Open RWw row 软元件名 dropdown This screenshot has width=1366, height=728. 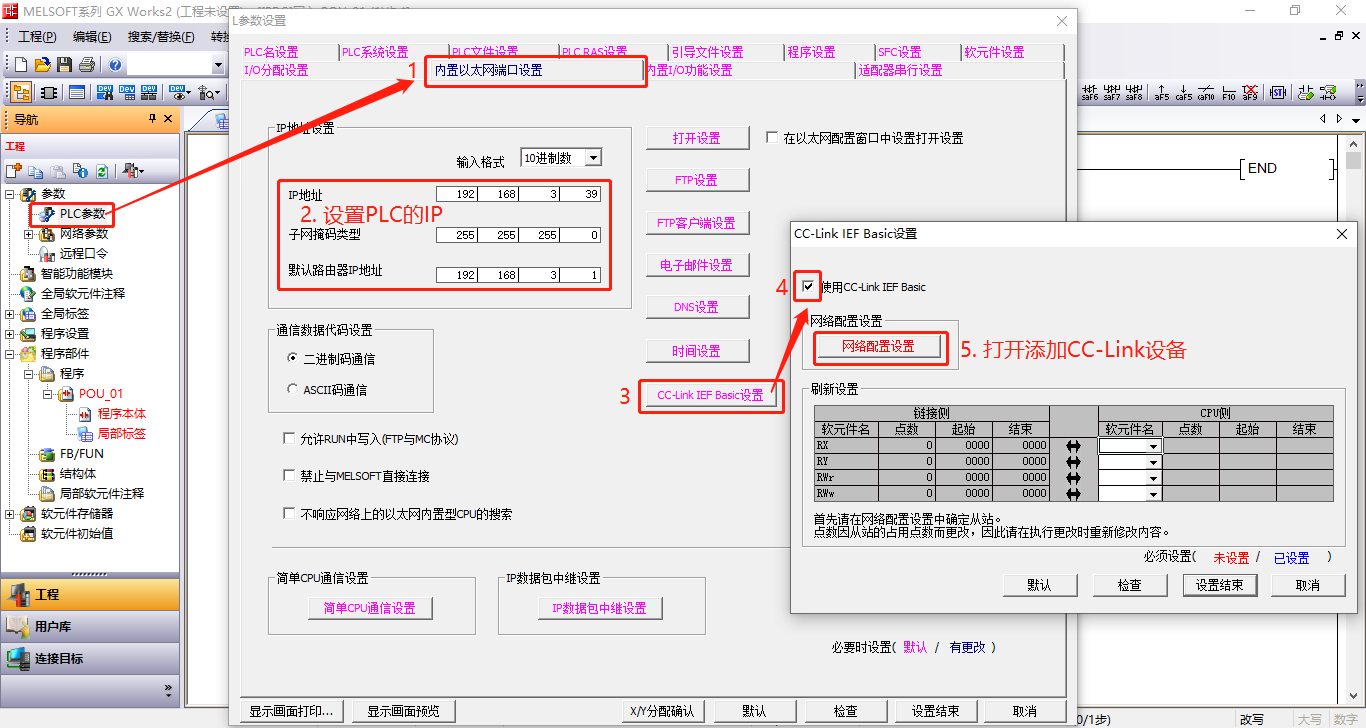click(x=1154, y=494)
